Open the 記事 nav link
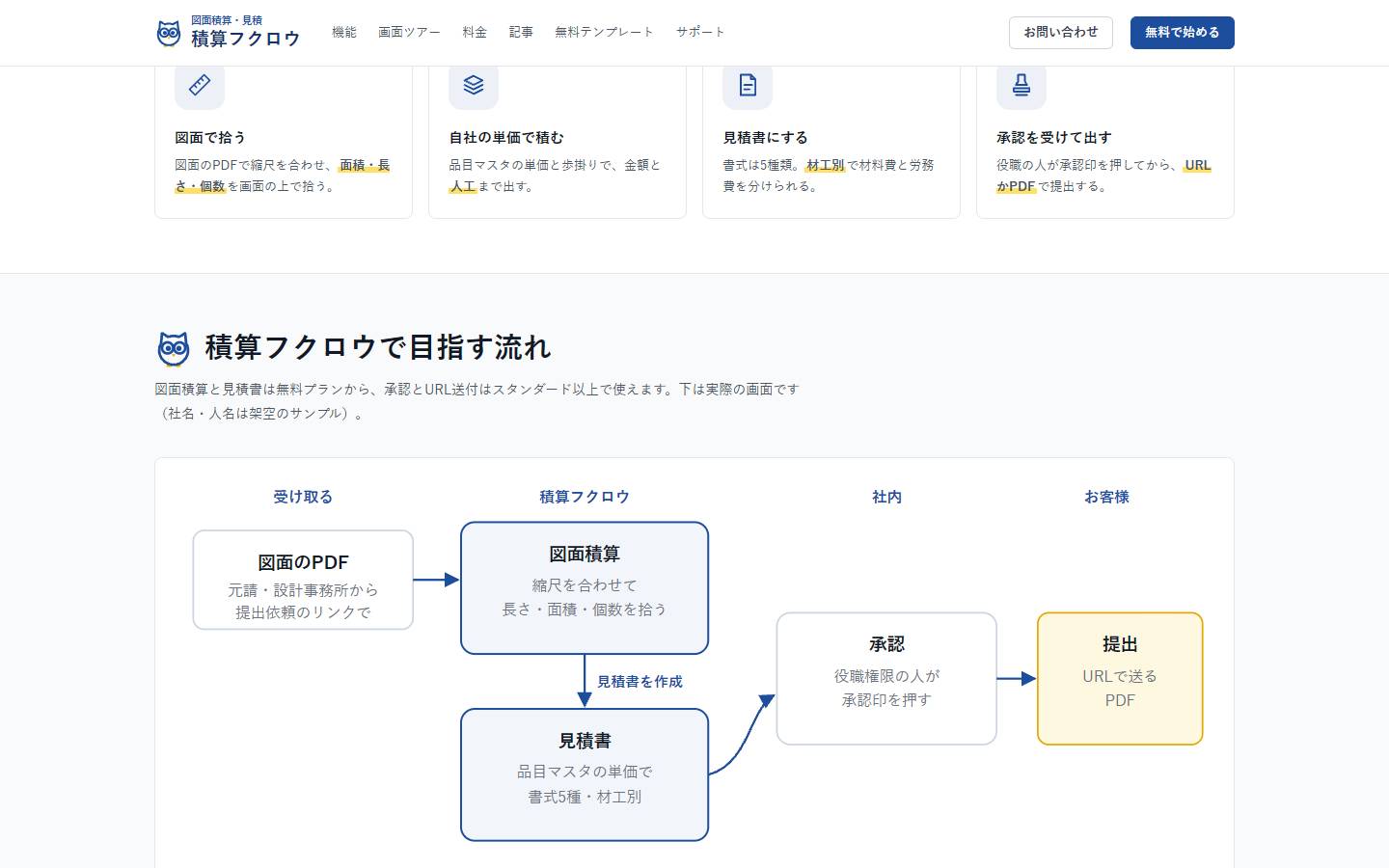This screenshot has width=1389, height=868. coord(521,32)
